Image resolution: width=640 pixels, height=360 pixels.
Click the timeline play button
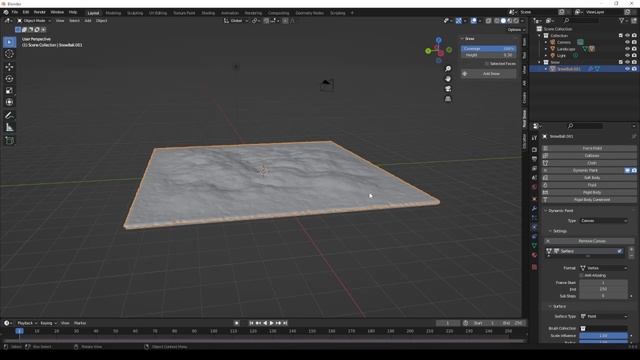pyautogui.click(x=272, y=323)
